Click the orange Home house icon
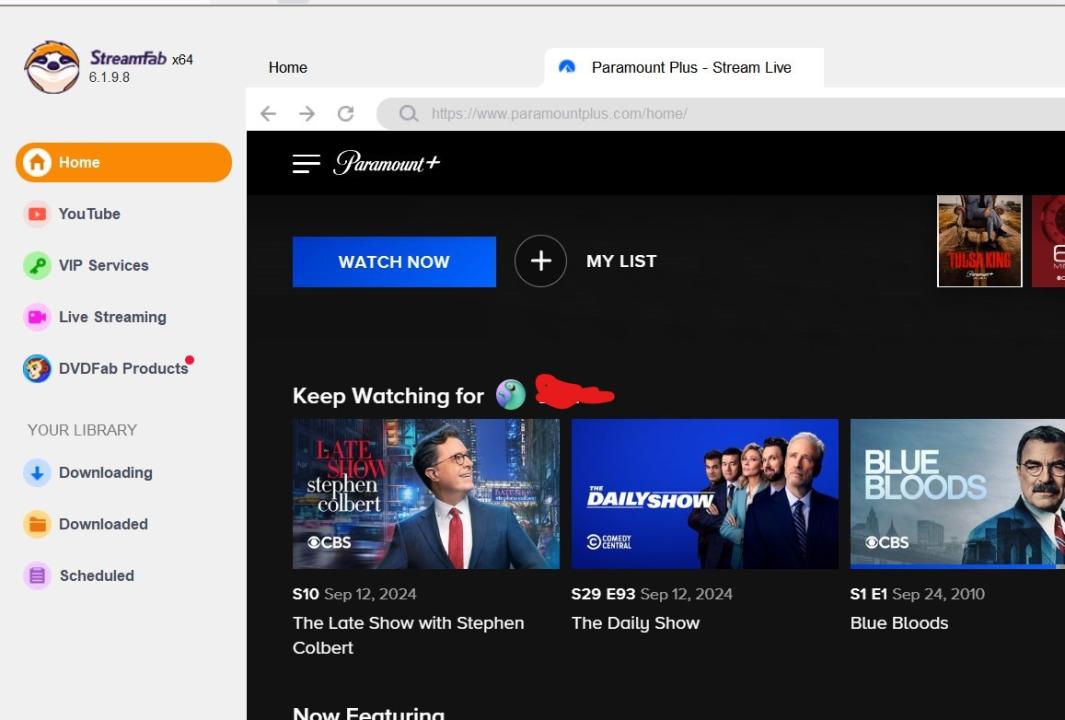This screenshot has height=720, width=1065. pos(37,162)
